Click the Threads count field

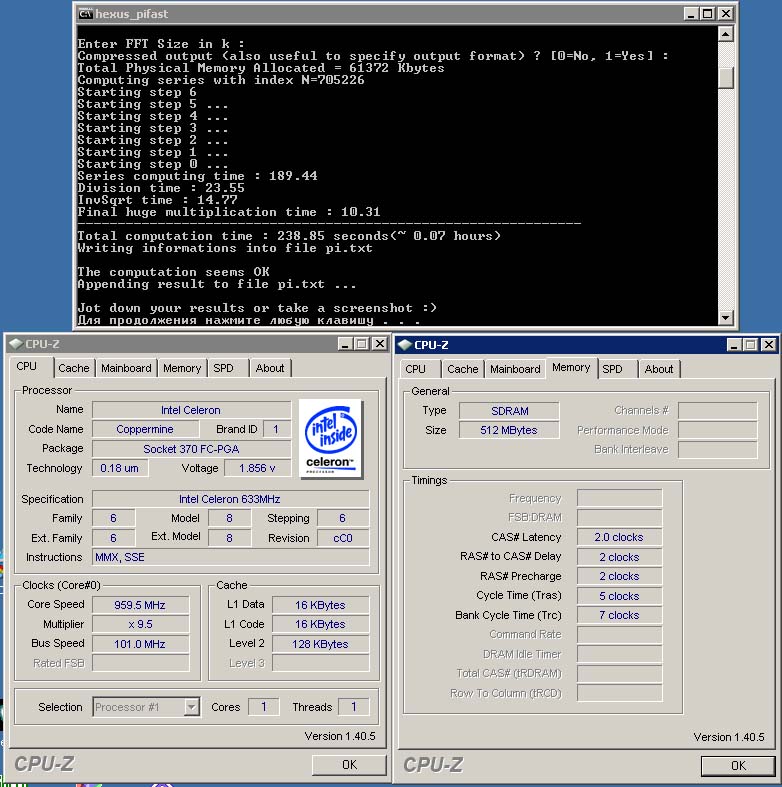[354, 707]
